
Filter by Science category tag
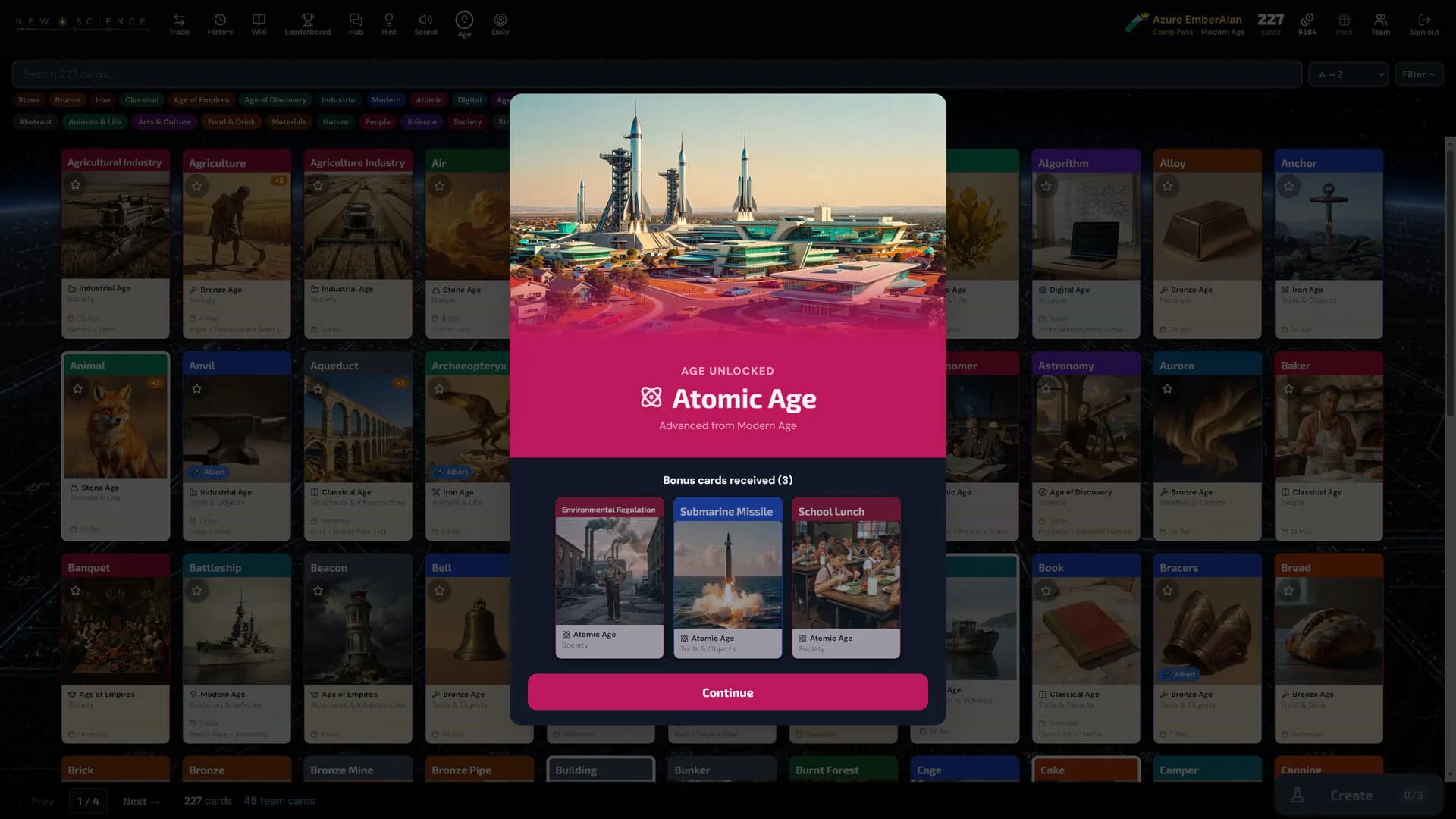click(422, 122)
